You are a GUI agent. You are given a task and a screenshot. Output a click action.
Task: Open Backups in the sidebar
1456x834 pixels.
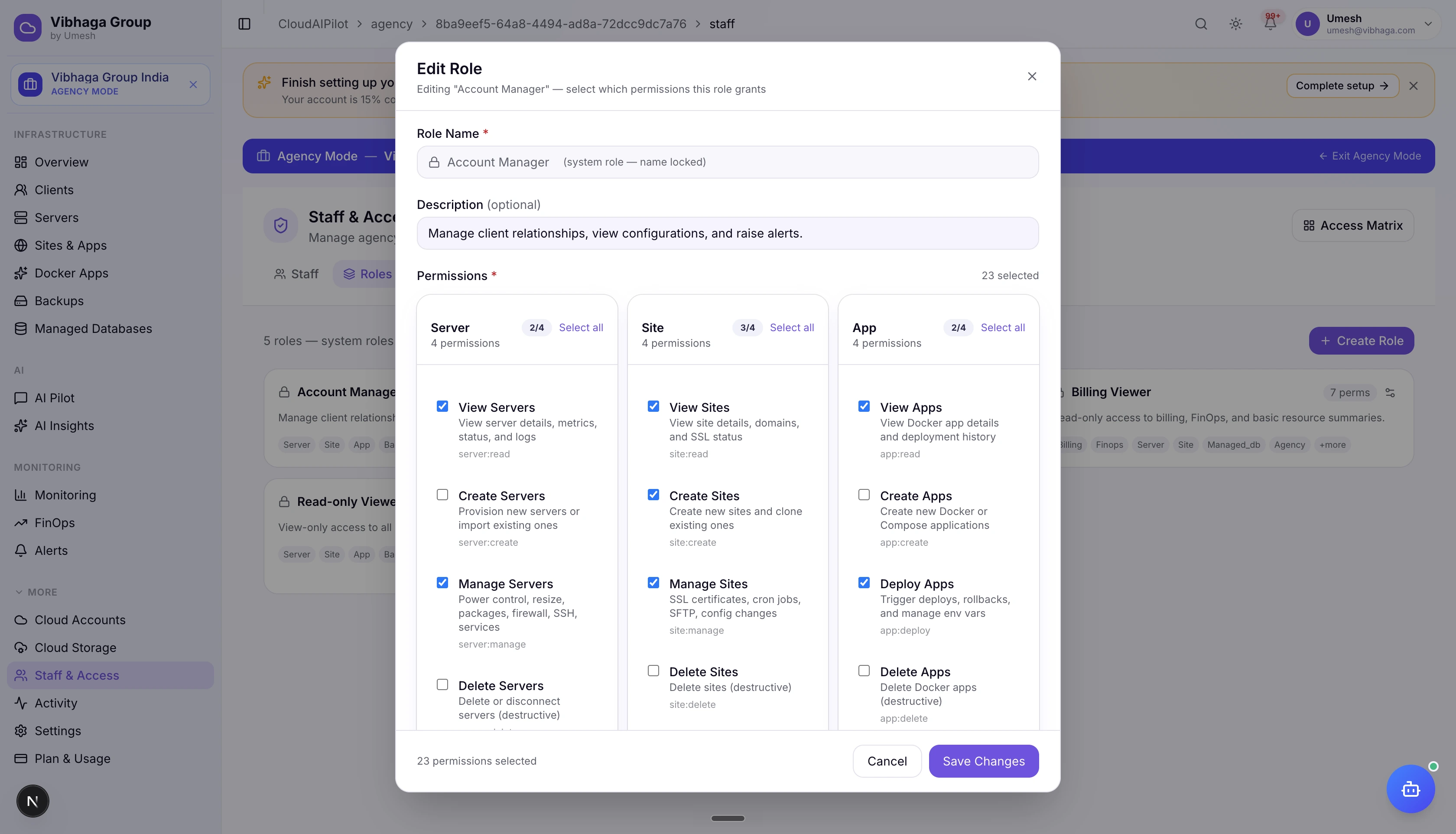tap(110, 301)
